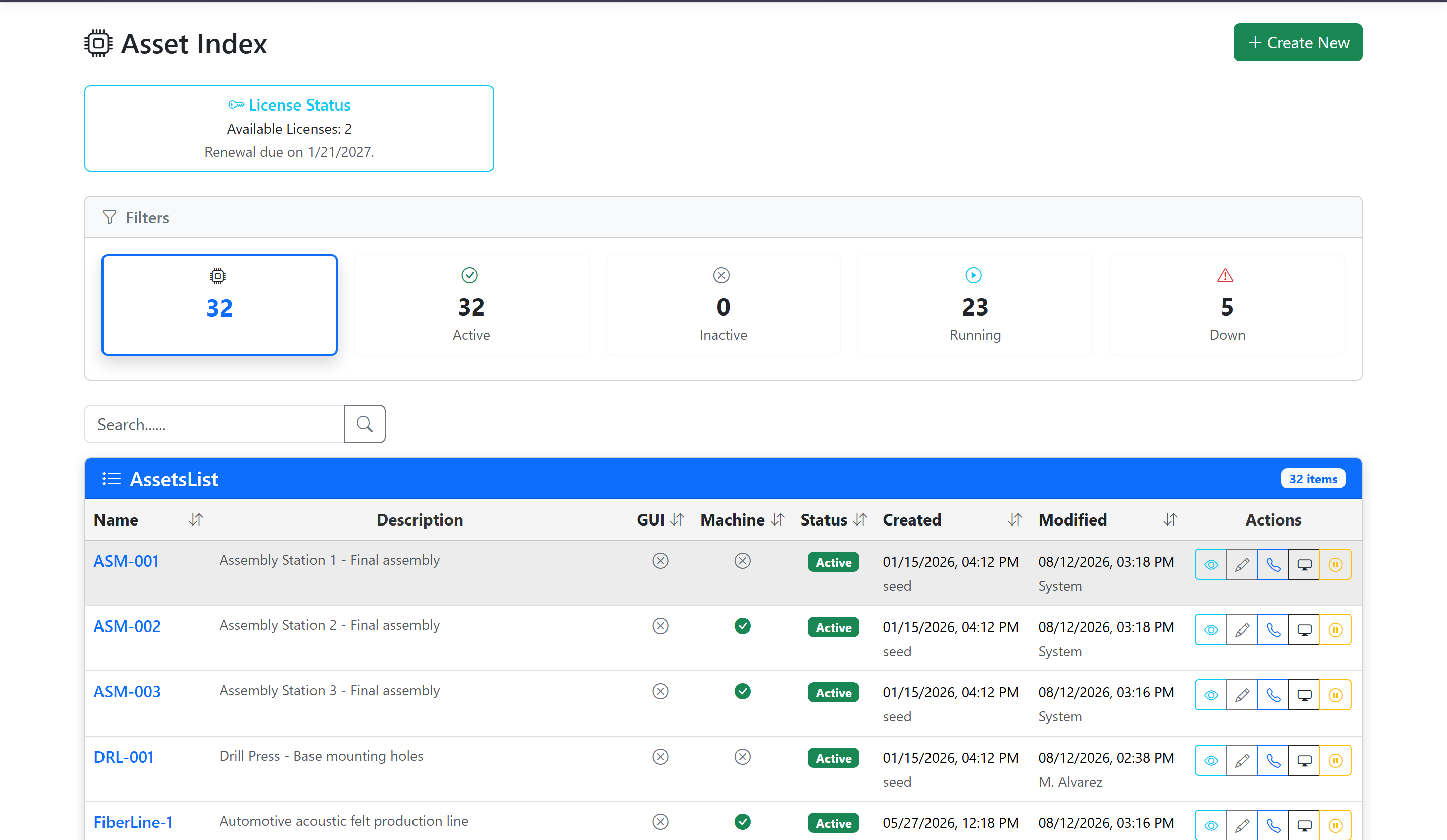Click the monitor icon for DRL-001
The height and width of the screenshot is (840, 1447).
[x=1304, y=761]
